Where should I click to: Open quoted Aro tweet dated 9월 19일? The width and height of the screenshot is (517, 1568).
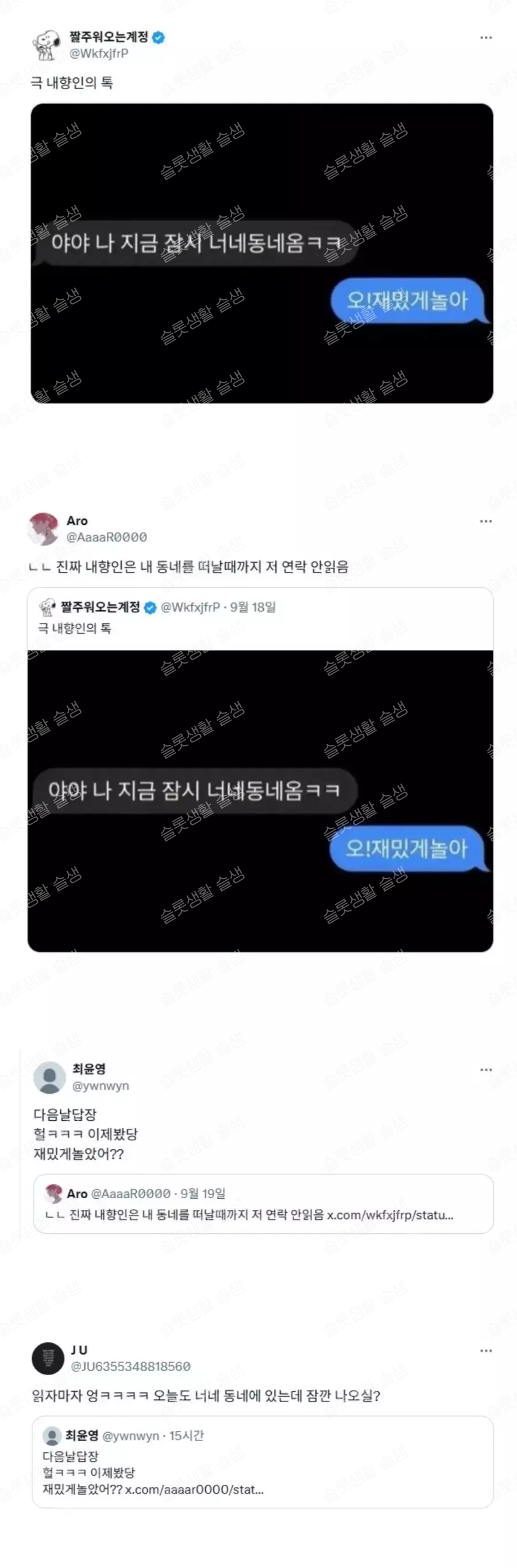263,1204
